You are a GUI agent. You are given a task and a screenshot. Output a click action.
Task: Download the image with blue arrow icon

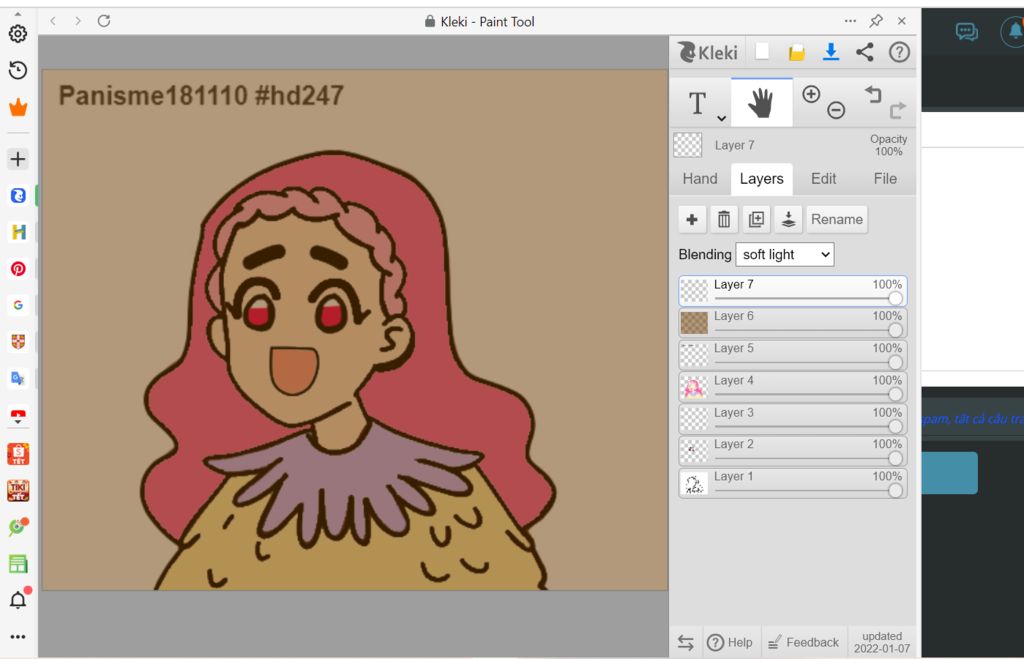pyautogui.click(x=831, y=52)
